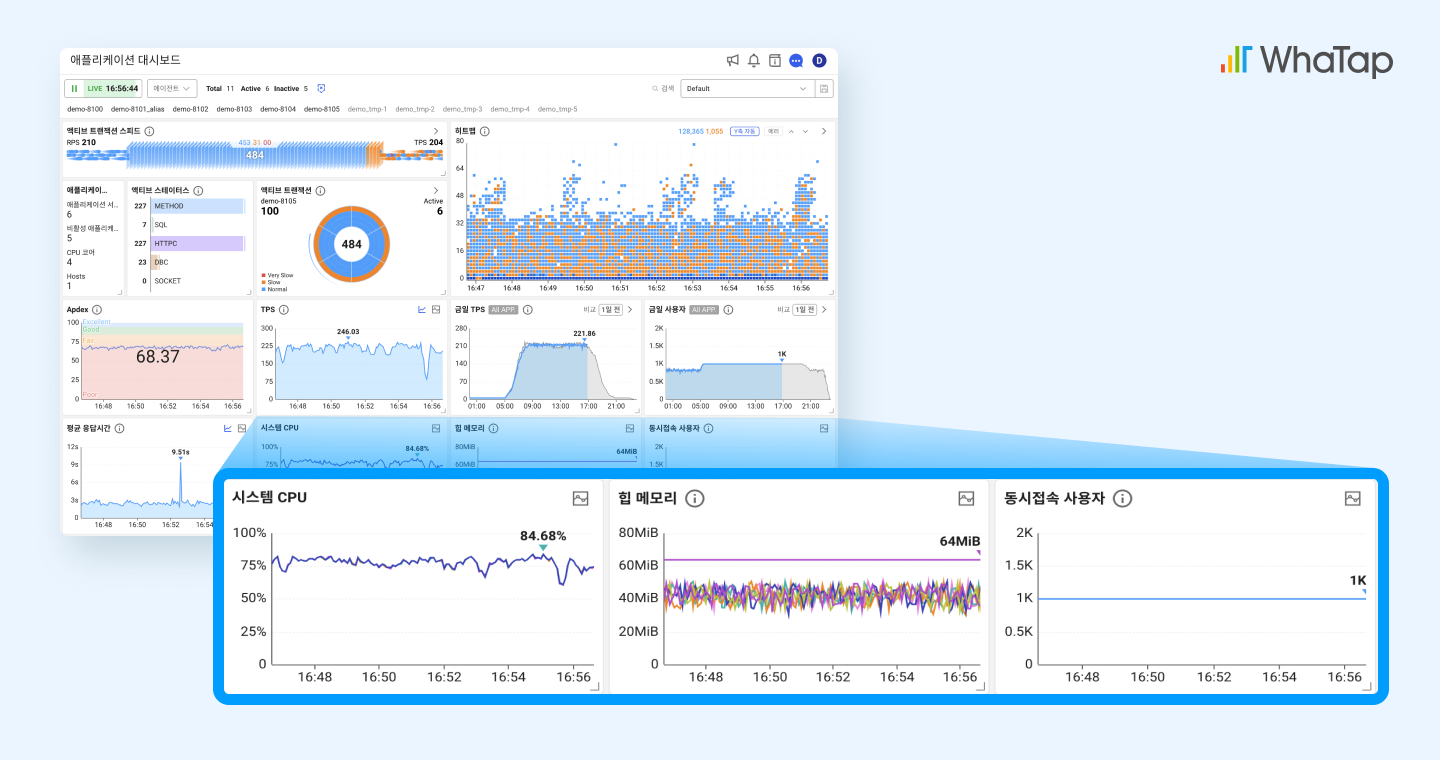The image size is (1440, 760).
Task: Click the METHOD bar in 액티브 스테이터스
Action: [x=197, y=206]
